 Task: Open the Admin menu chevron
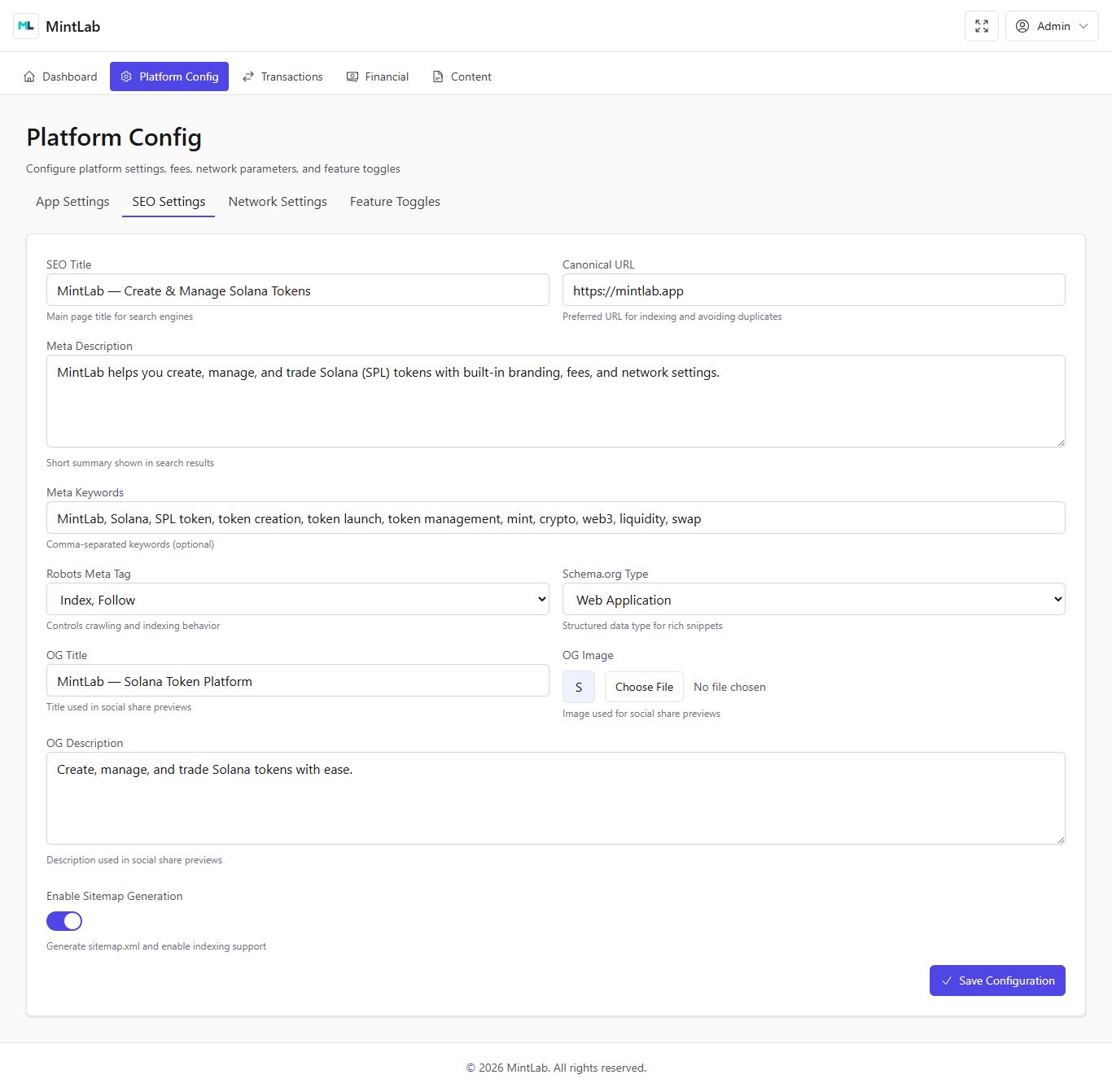(1084, 26)
